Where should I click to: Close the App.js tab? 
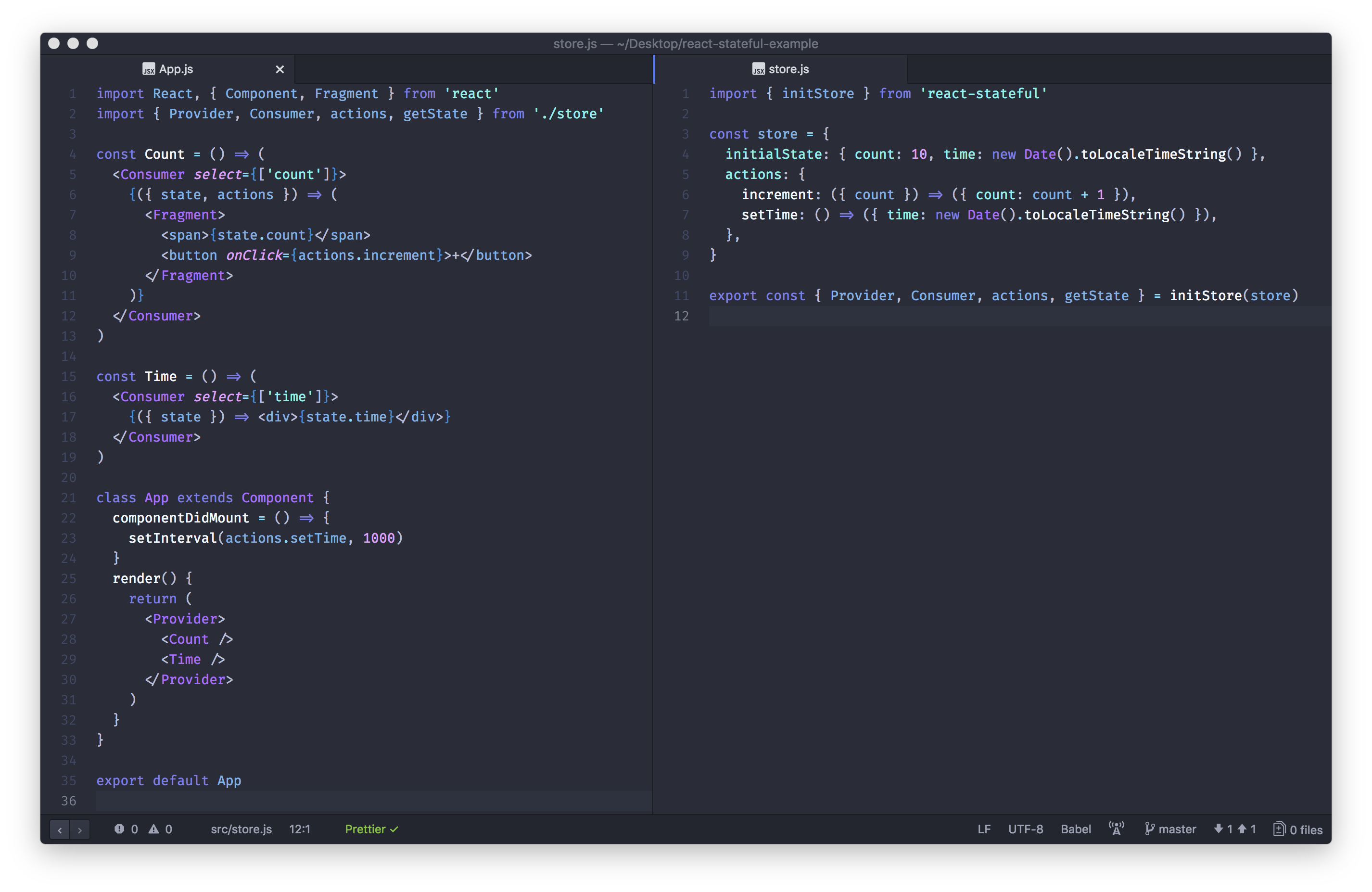279,69
